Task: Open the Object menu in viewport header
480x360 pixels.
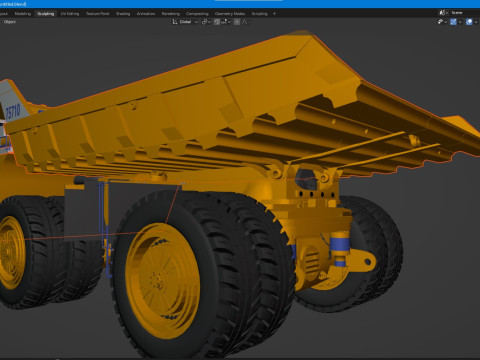Action: coord(10,22)
